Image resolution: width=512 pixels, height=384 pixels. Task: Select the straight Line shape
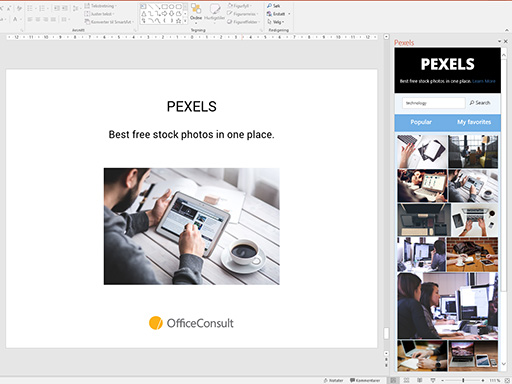(150, 6)
